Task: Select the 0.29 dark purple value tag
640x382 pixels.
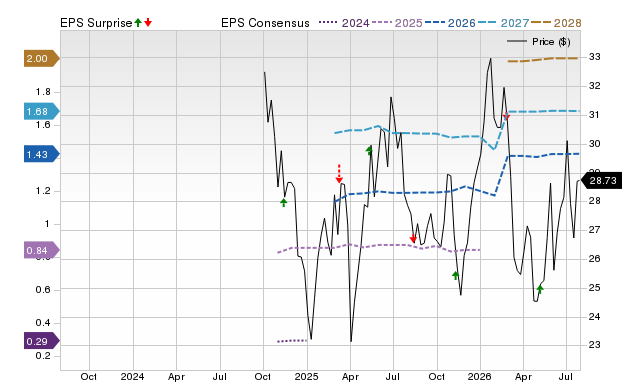Action: 42,341
